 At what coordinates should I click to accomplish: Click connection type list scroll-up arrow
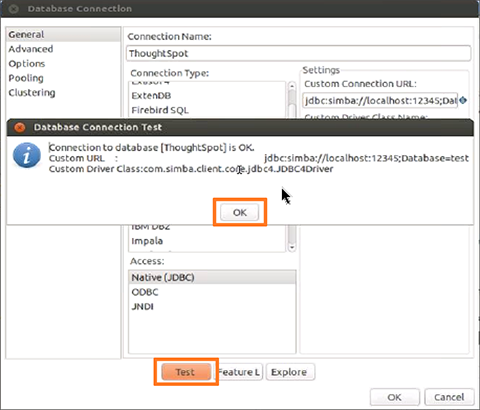(x=292, y=86)
